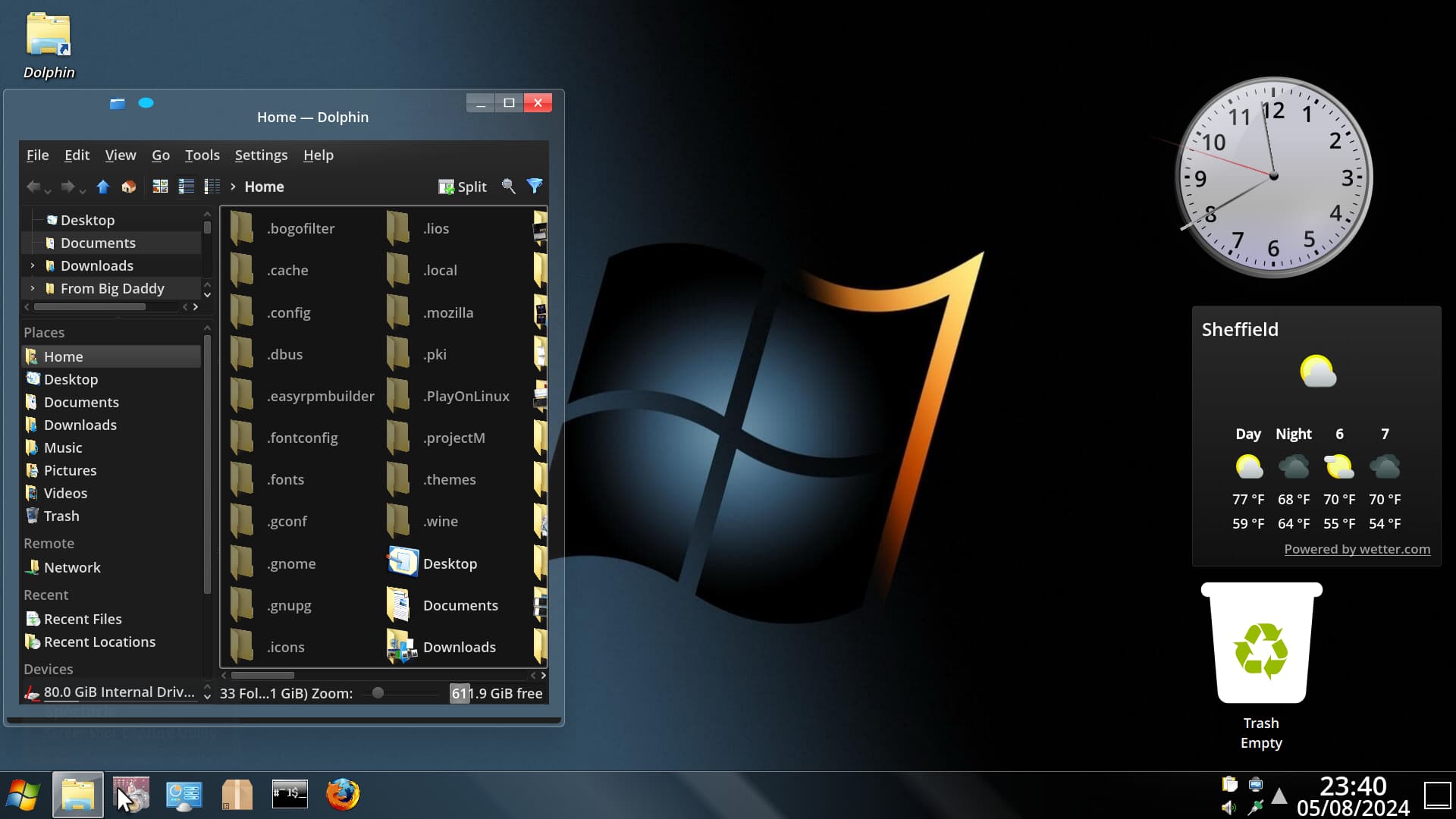Open the Edit menu
The height and width of the screenshot is (819, 1456).
(77, 155)
